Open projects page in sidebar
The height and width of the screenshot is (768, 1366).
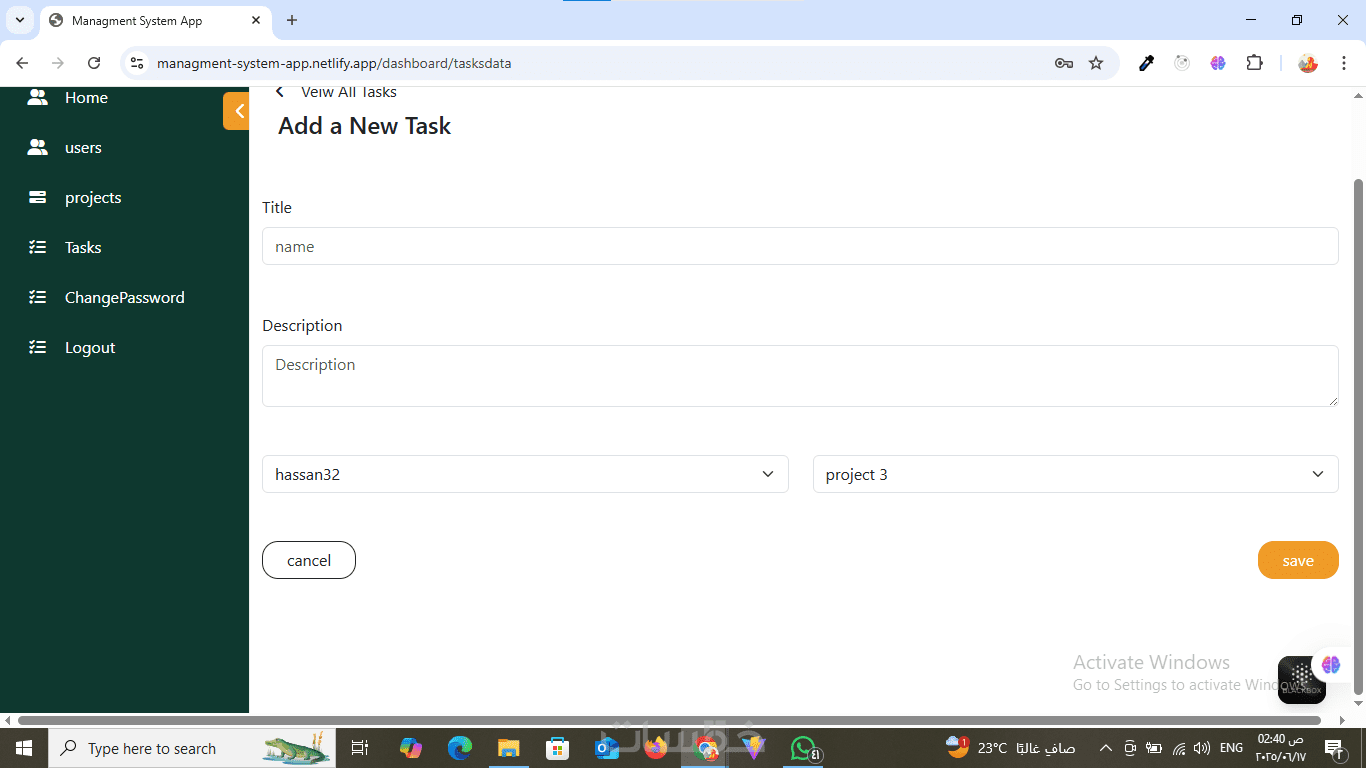(93, 197)
